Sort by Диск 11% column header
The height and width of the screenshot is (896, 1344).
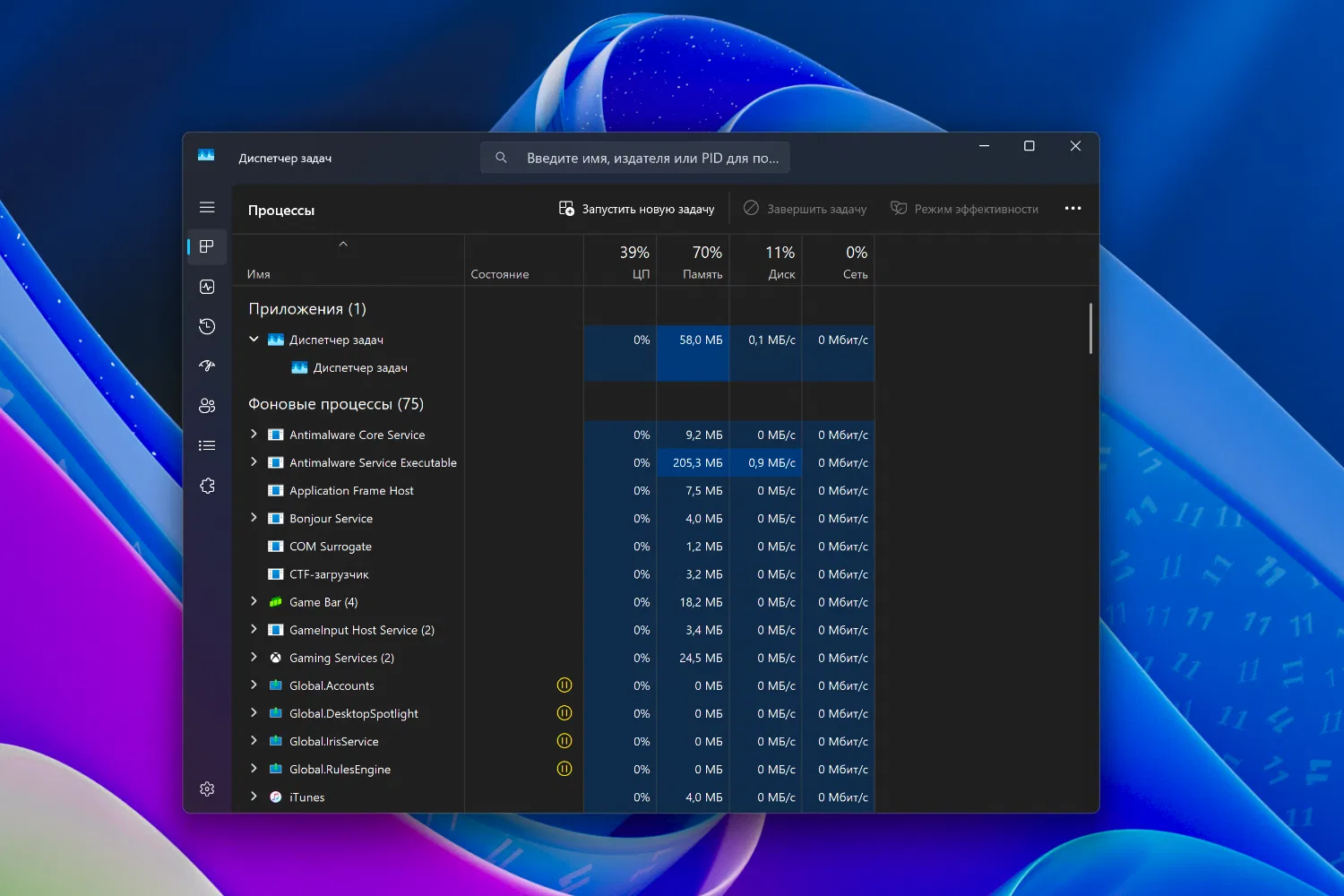click(765, 261)
